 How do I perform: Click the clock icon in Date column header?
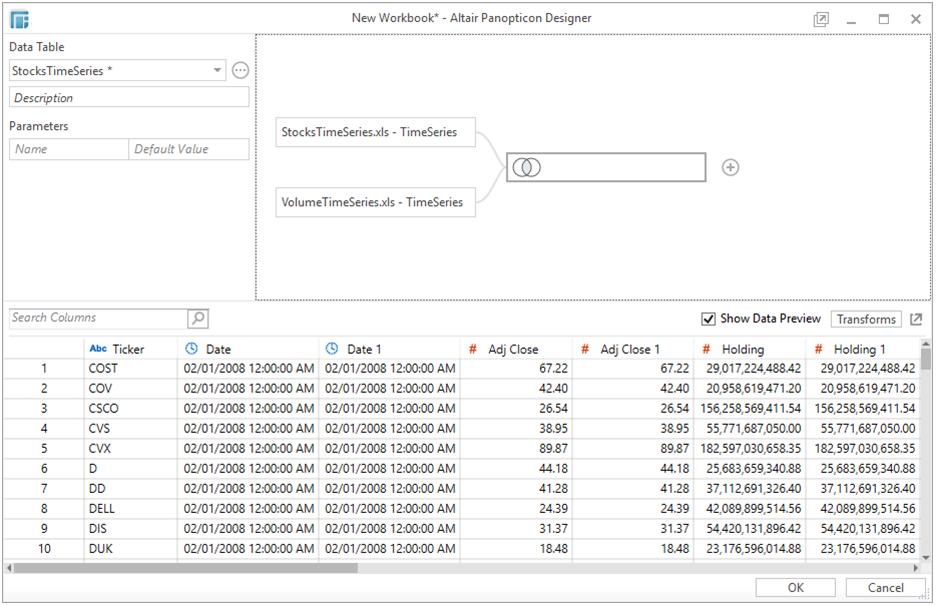point(191,349)
